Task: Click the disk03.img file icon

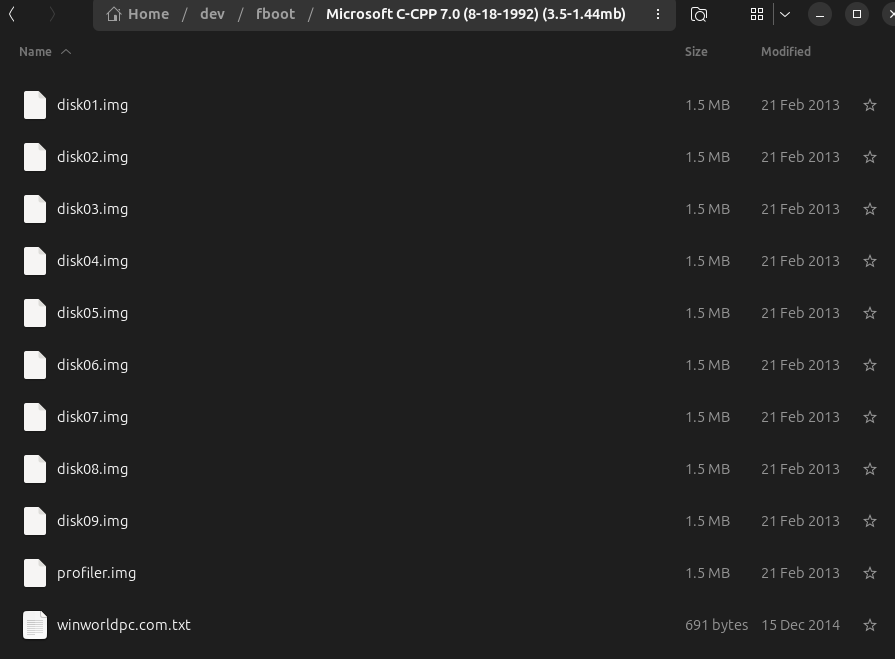Action: tap(35, 209)
